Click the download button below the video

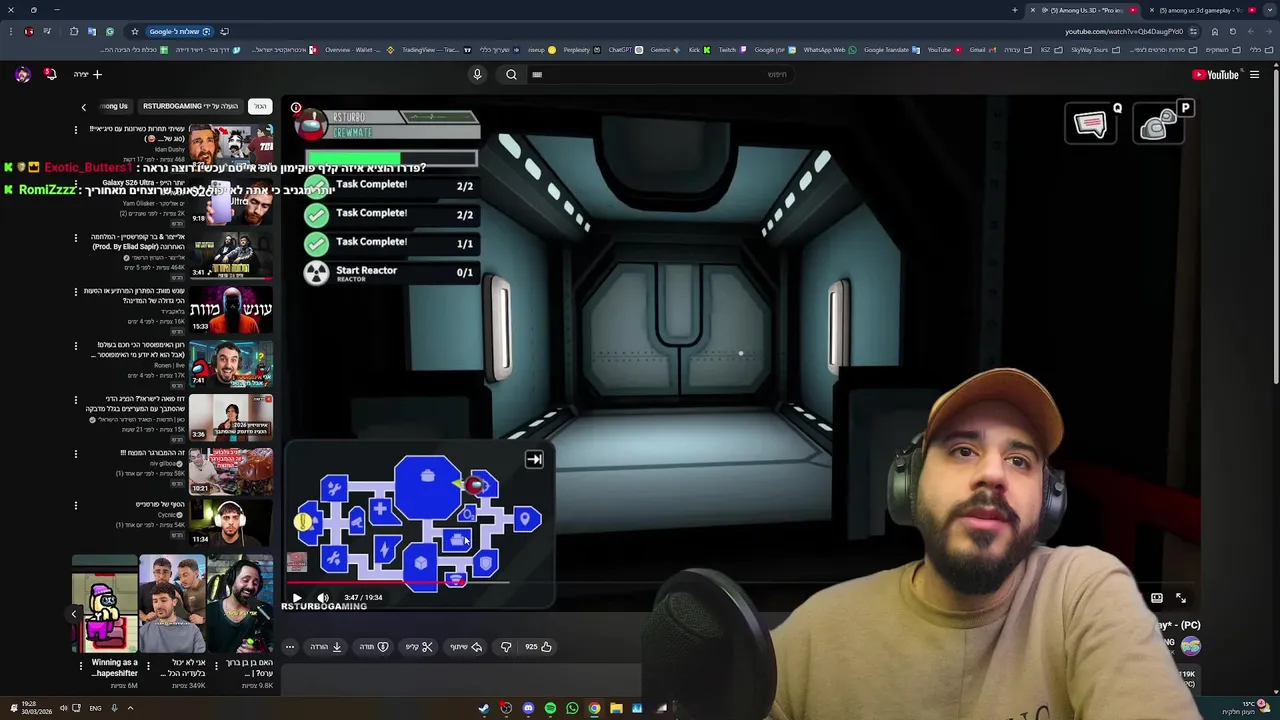[x=326, y=647]
